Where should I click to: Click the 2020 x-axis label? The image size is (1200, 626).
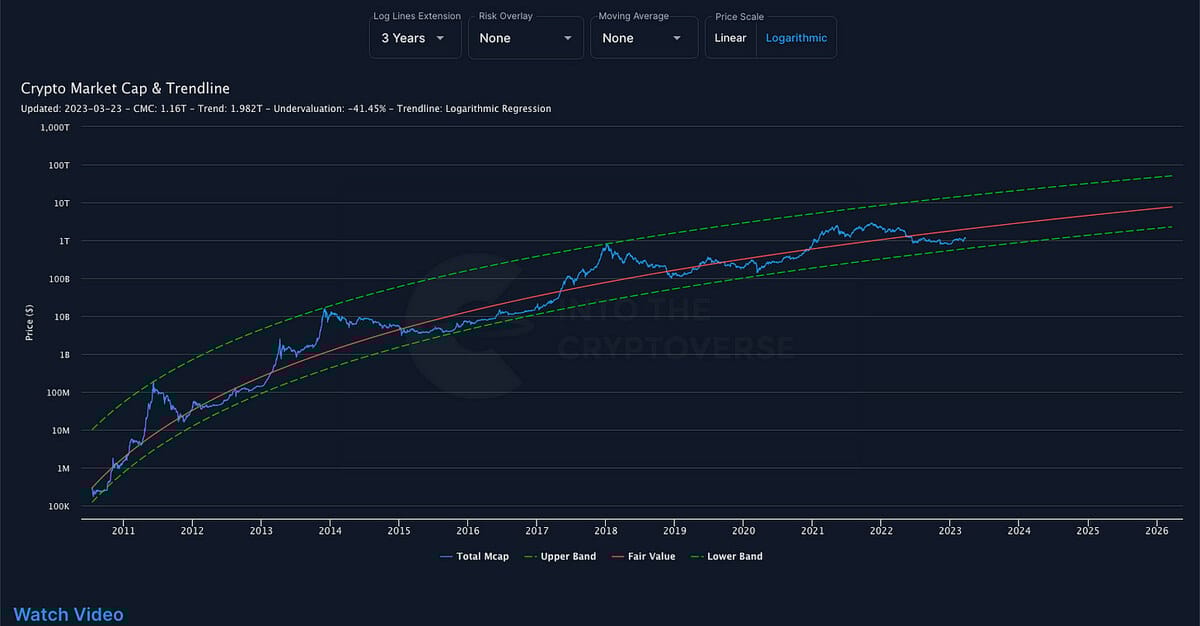(744, 531)
